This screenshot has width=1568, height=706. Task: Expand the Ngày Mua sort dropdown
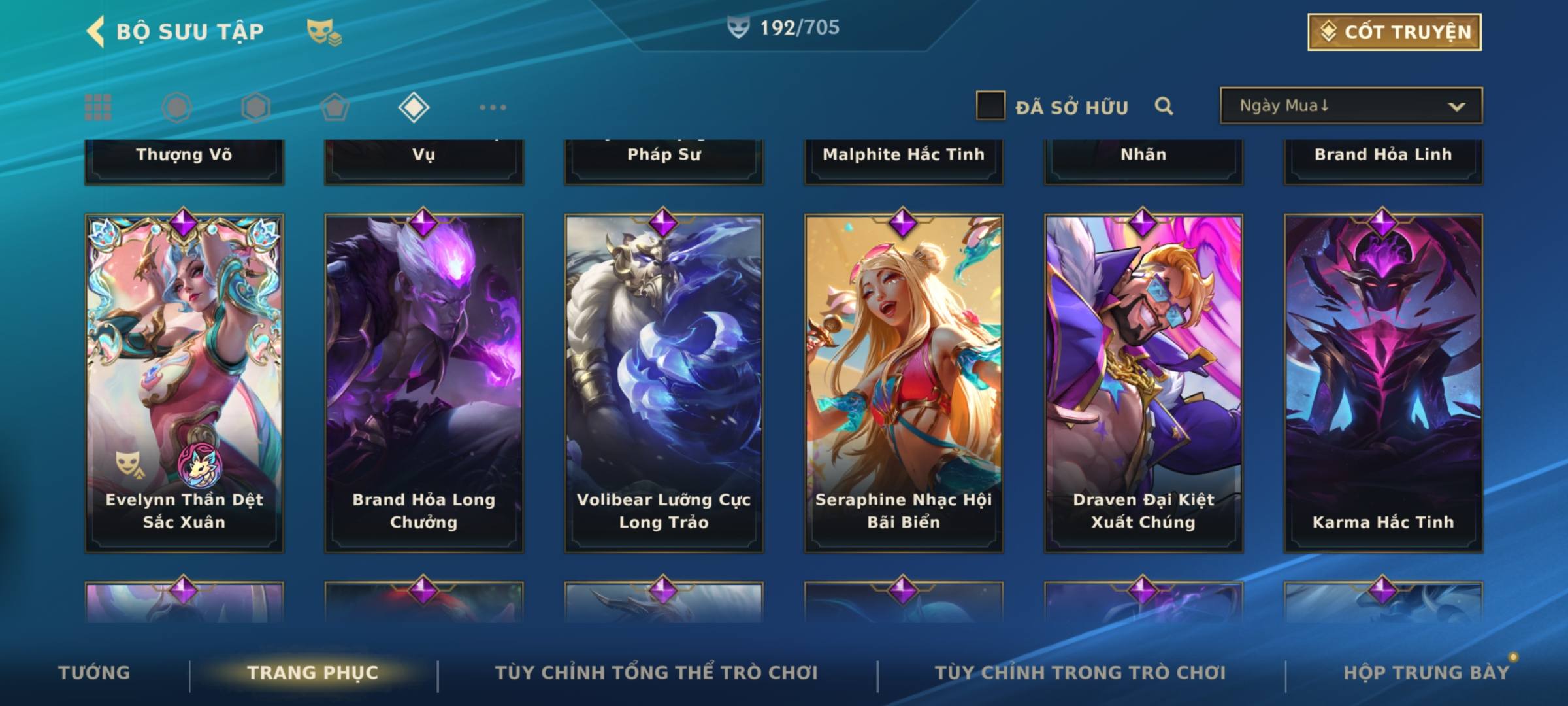[x=1351, y=105]
